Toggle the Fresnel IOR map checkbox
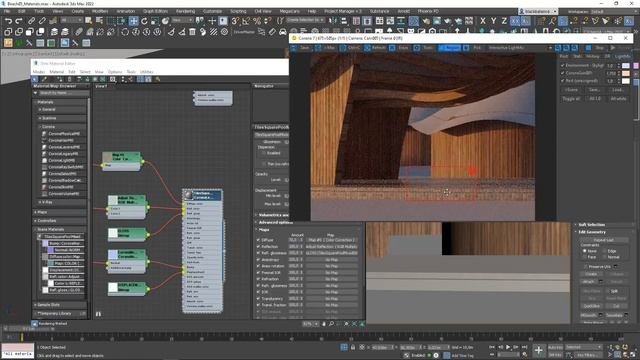This screenshot has width=640, height=360. point(258,272)
